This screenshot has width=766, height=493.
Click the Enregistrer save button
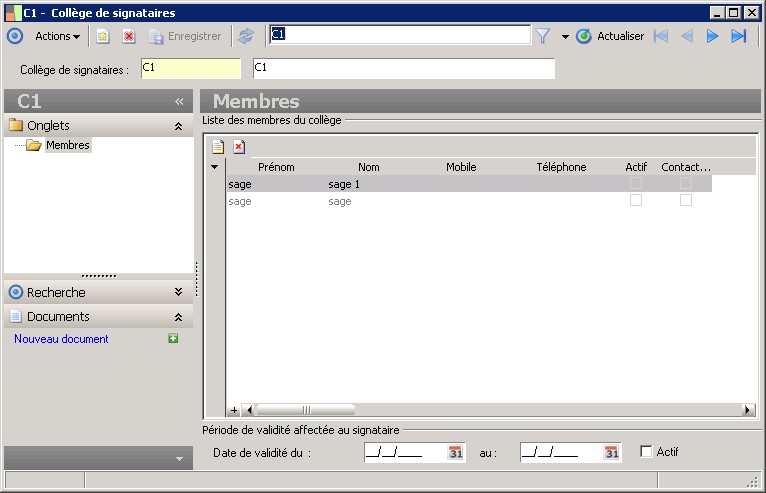point(186,36)
